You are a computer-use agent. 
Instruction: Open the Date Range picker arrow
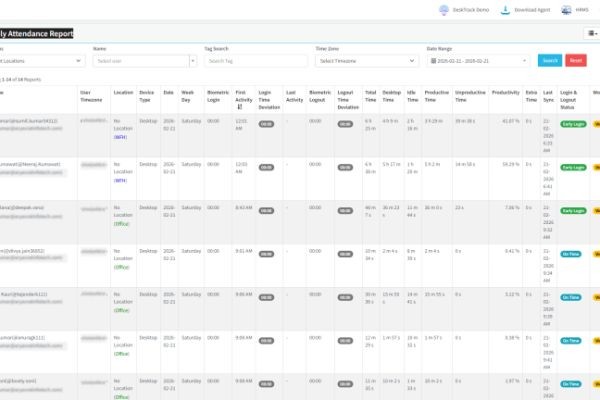[524, 61]
